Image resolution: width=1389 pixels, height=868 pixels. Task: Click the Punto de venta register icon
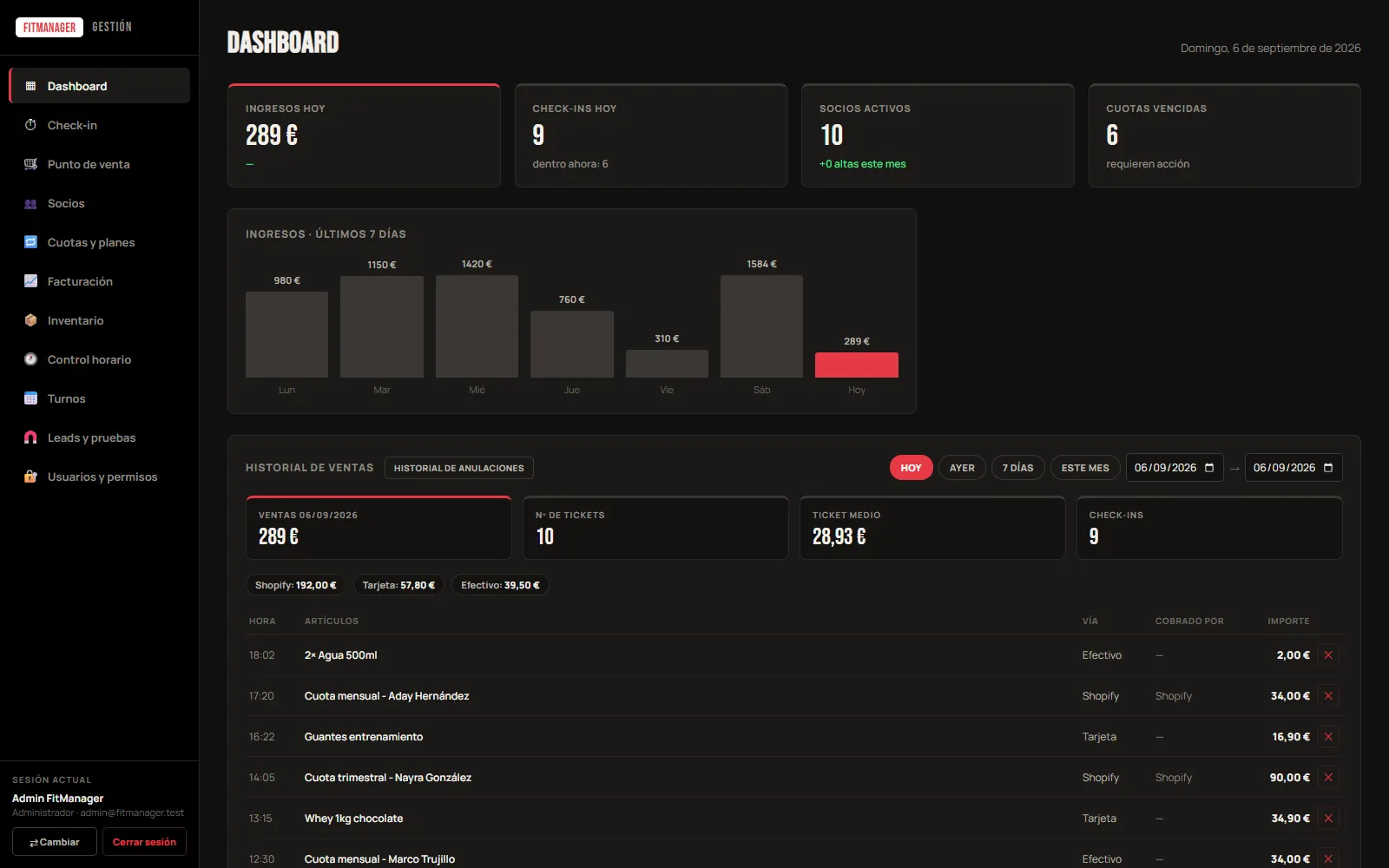30,164
